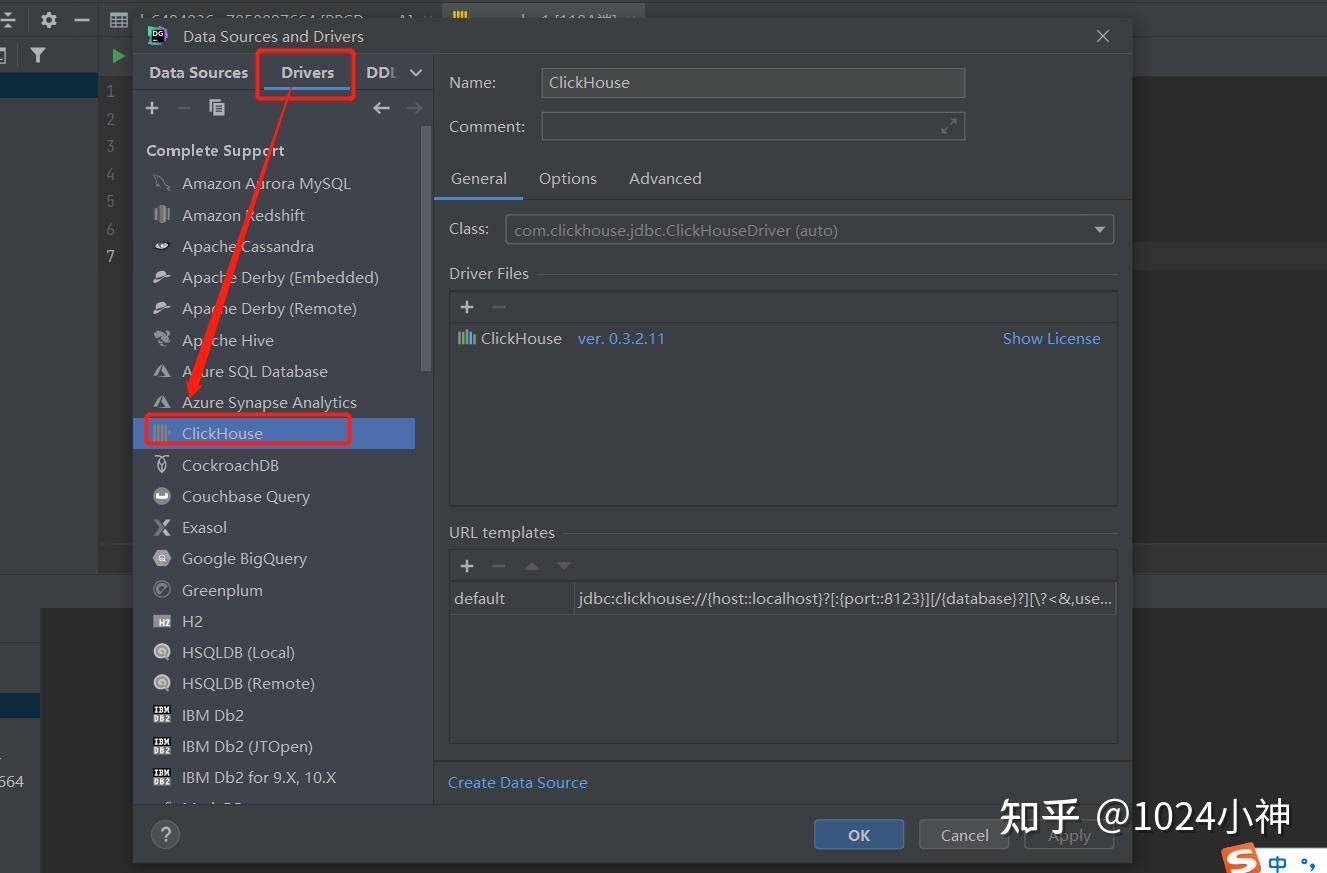1327x873 pixels.
Task: Switch to the Data Sources tab
Action: 197,72
